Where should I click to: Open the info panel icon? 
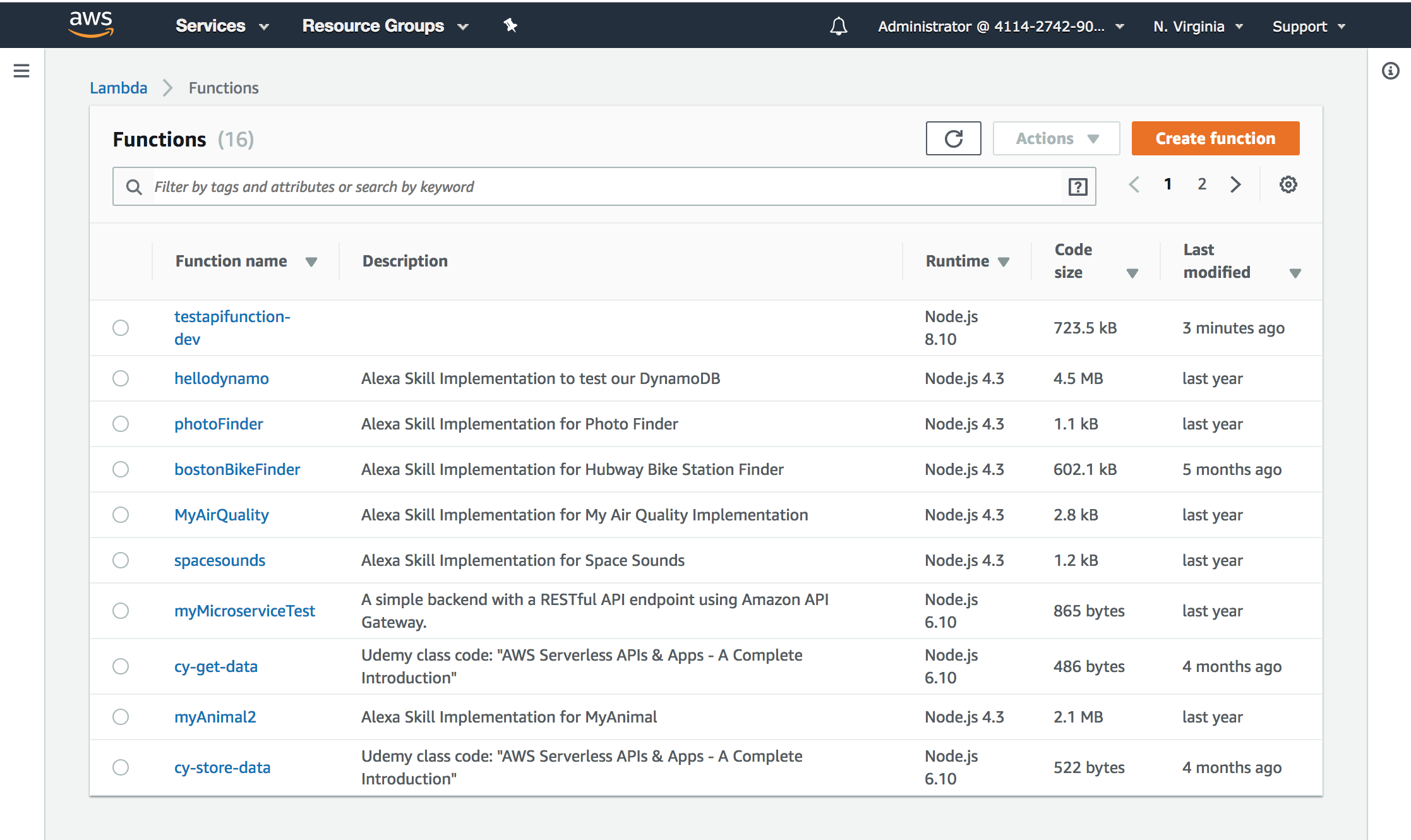tap(1390, 71)
